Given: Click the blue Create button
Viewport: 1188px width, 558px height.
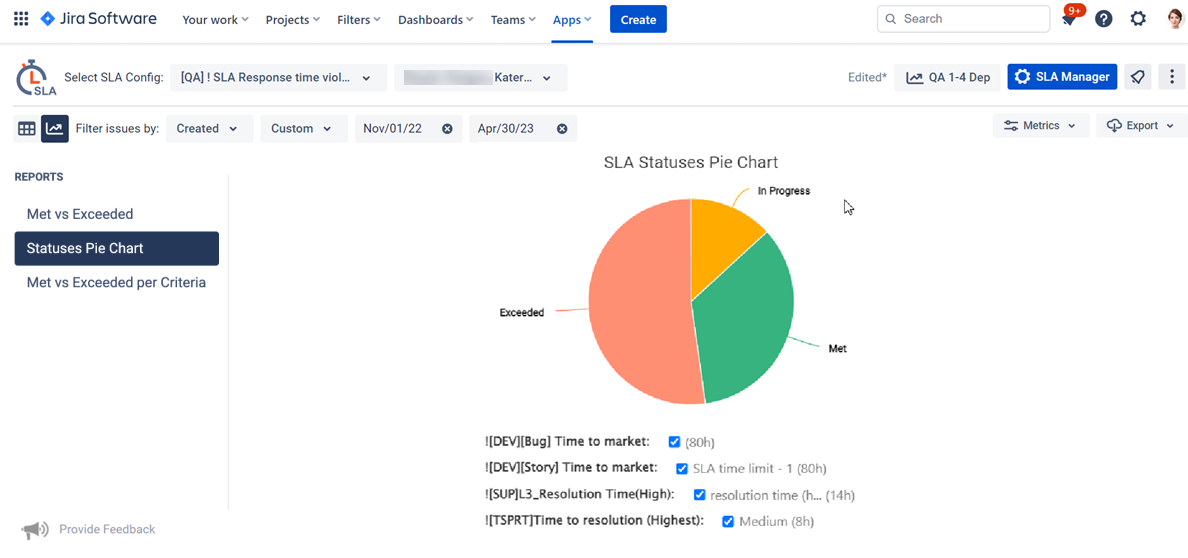Looking at the screenshot, I should [638, 19].
